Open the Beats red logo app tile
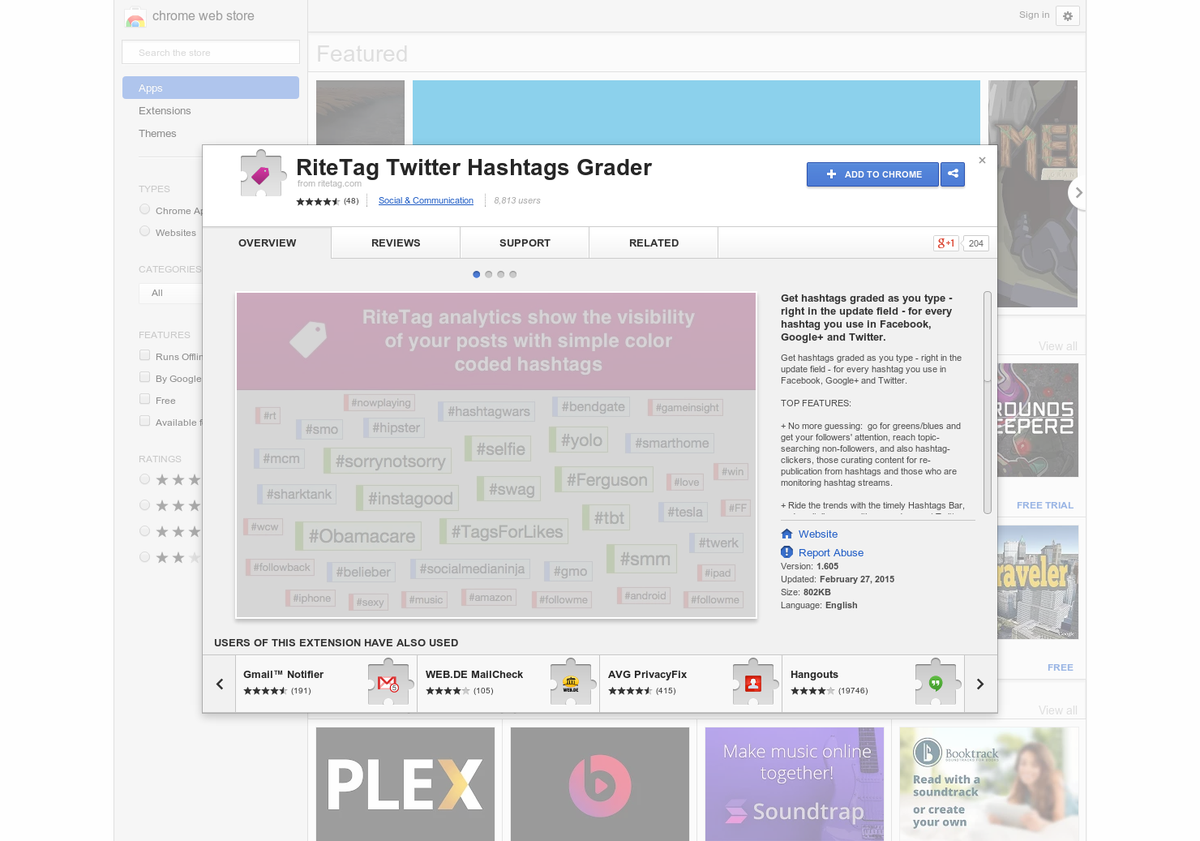Screen dimensions: 1200x841 point(600,784)
